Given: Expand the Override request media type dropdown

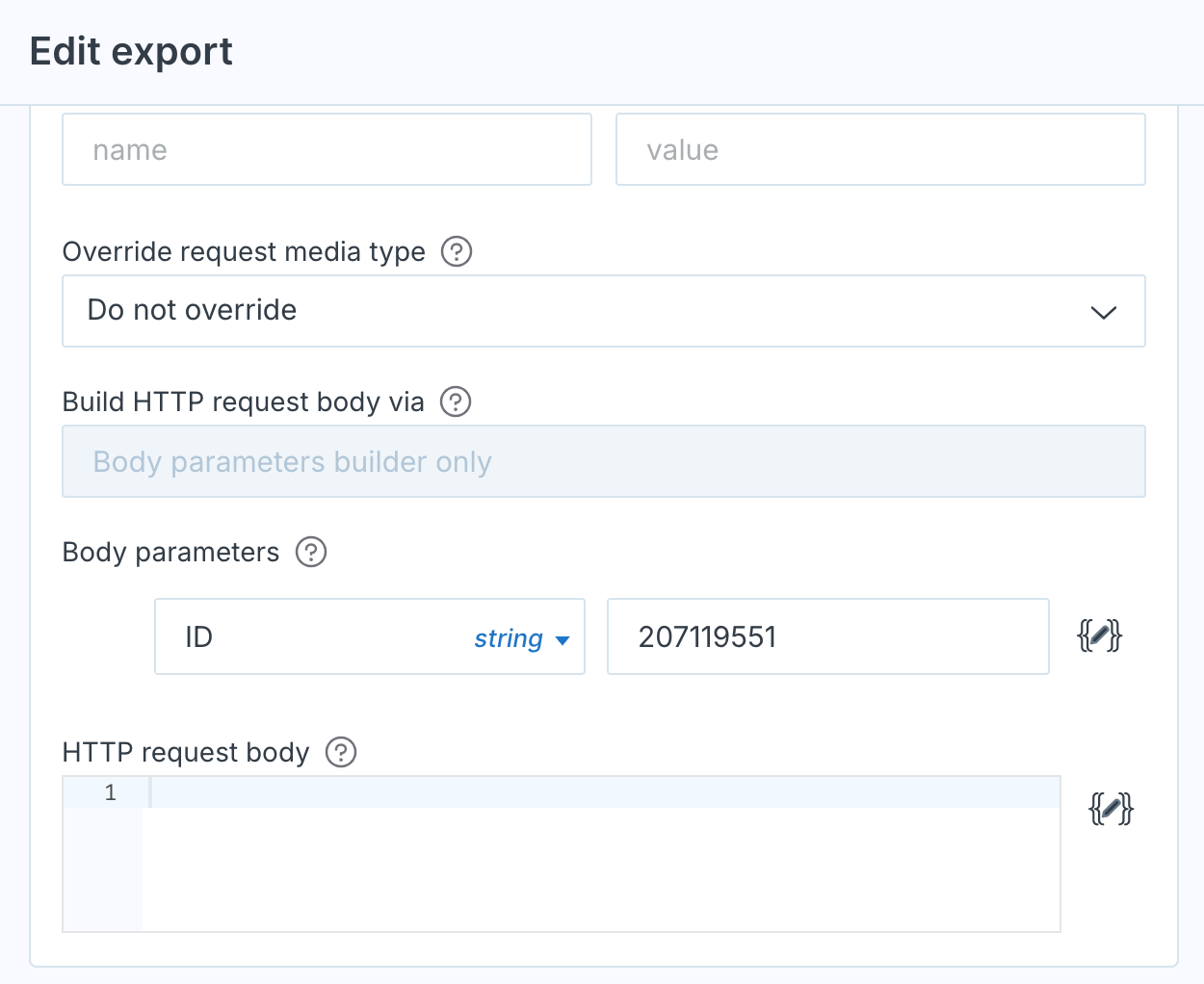Looking at the screenshot, I should pos(604,311).
